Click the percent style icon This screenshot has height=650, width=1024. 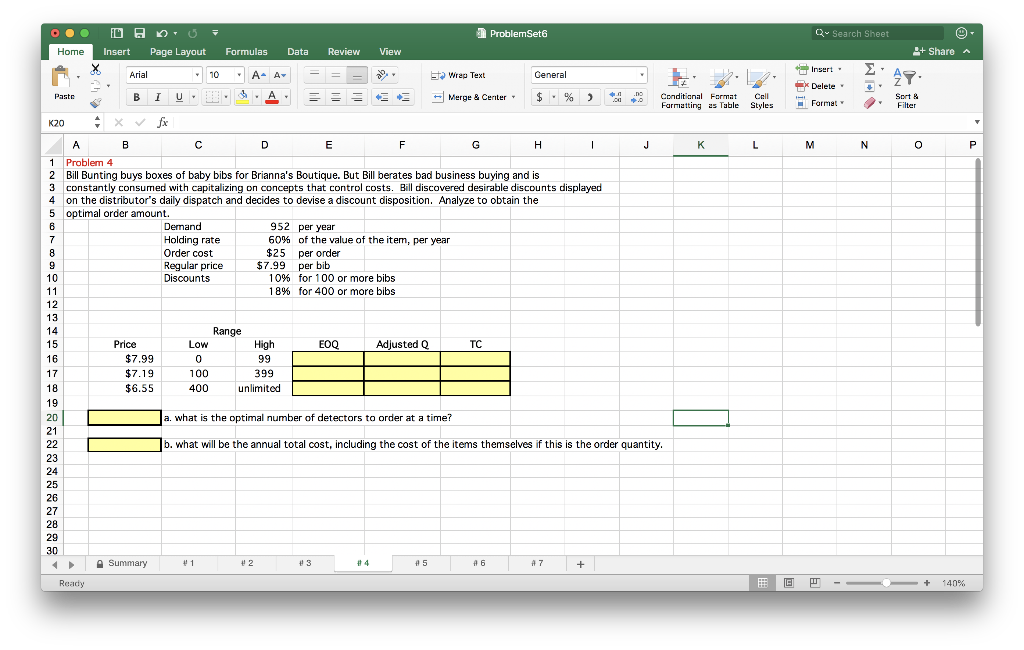tap(570, 97)
